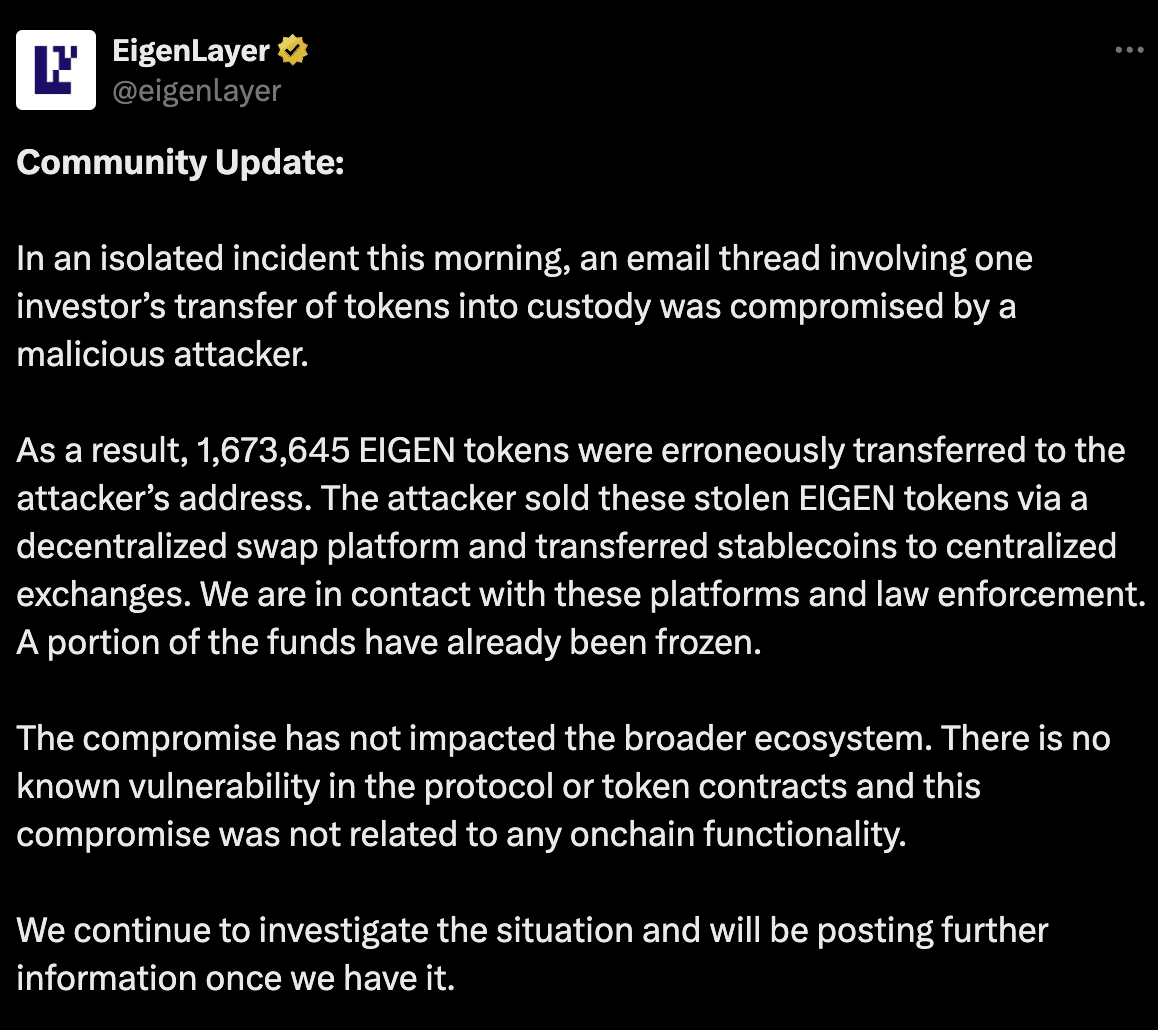The height and width of the screenshot is (1030, 1158).
Task: Click the EigenLayer display name
Action: click(191, 51)
